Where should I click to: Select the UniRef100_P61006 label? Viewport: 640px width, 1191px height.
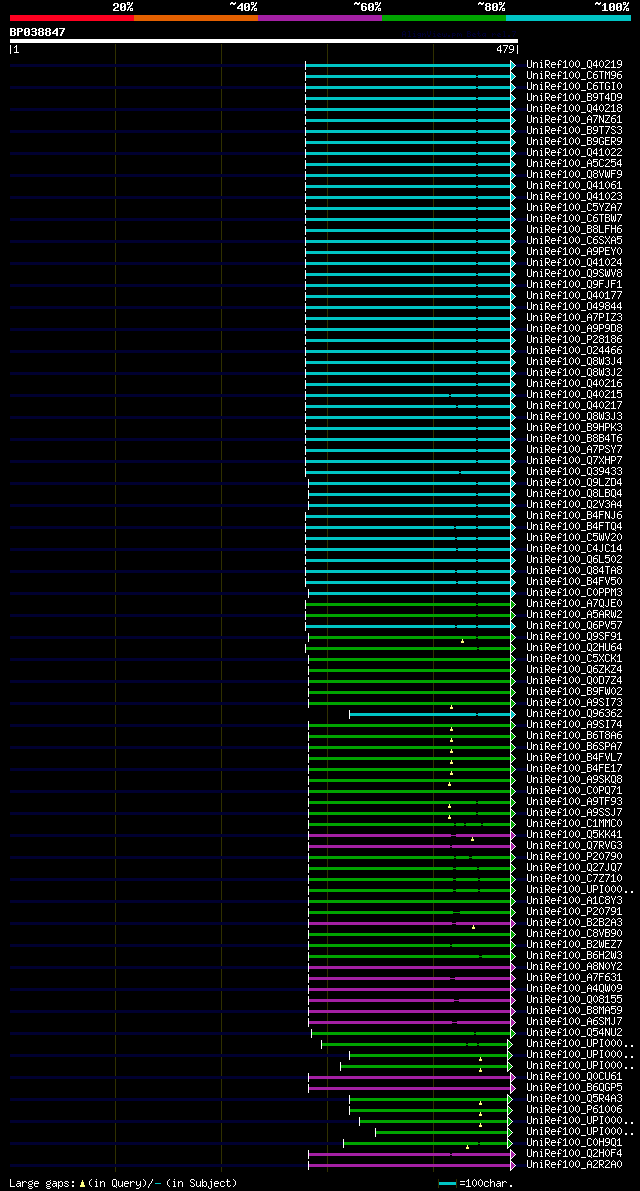pos(574,1110)
